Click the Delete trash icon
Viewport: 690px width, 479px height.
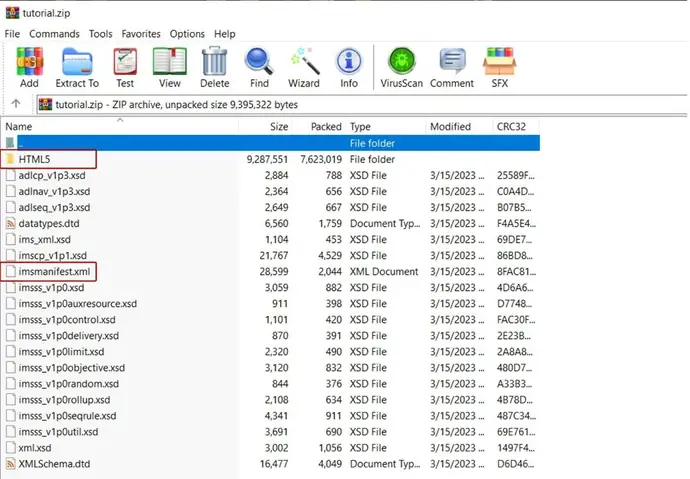(214, 62)
